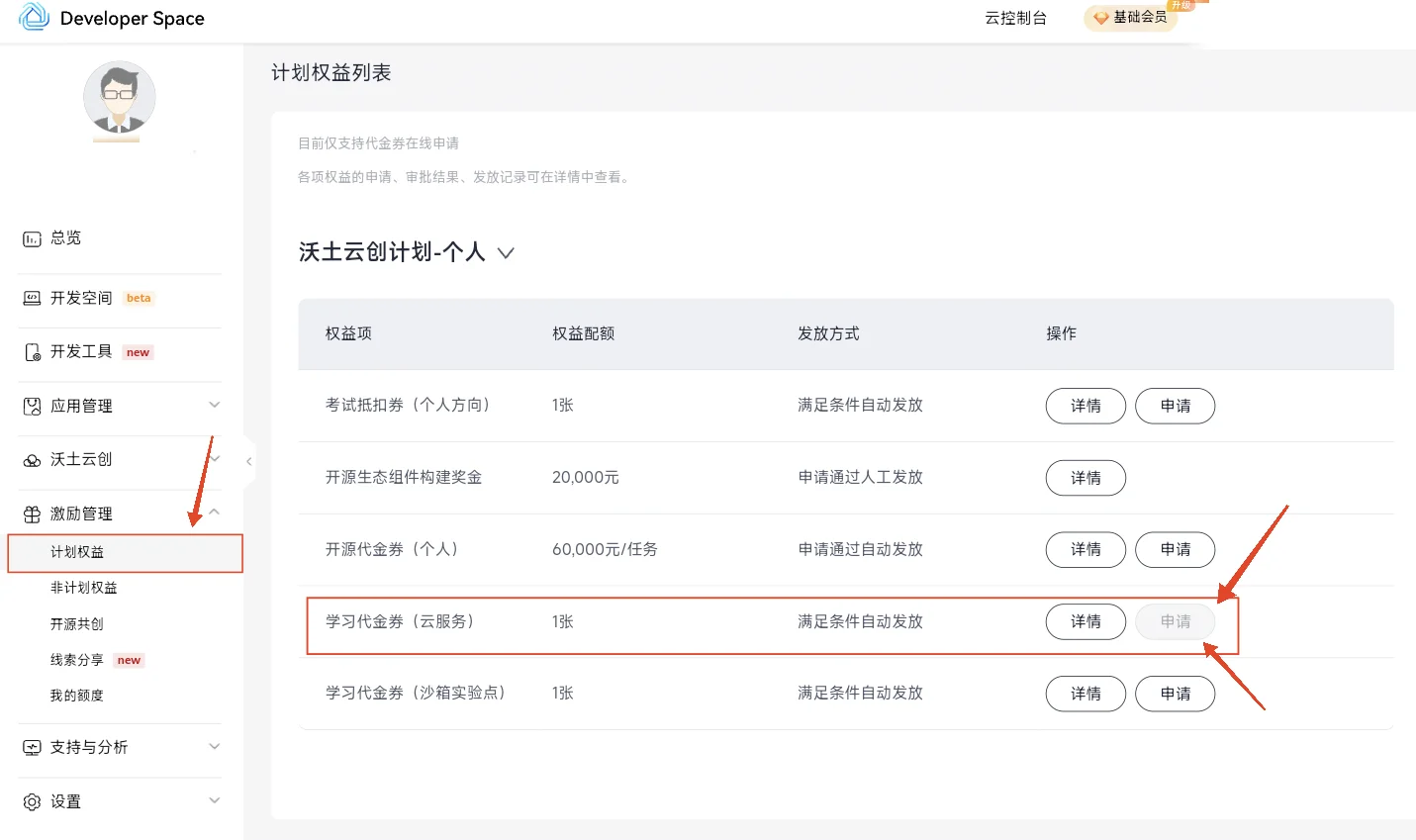Click 详情 for 开源生态组件构建奖金
The height and width of the screenshot is (840, 1416).
point(1086,478)
